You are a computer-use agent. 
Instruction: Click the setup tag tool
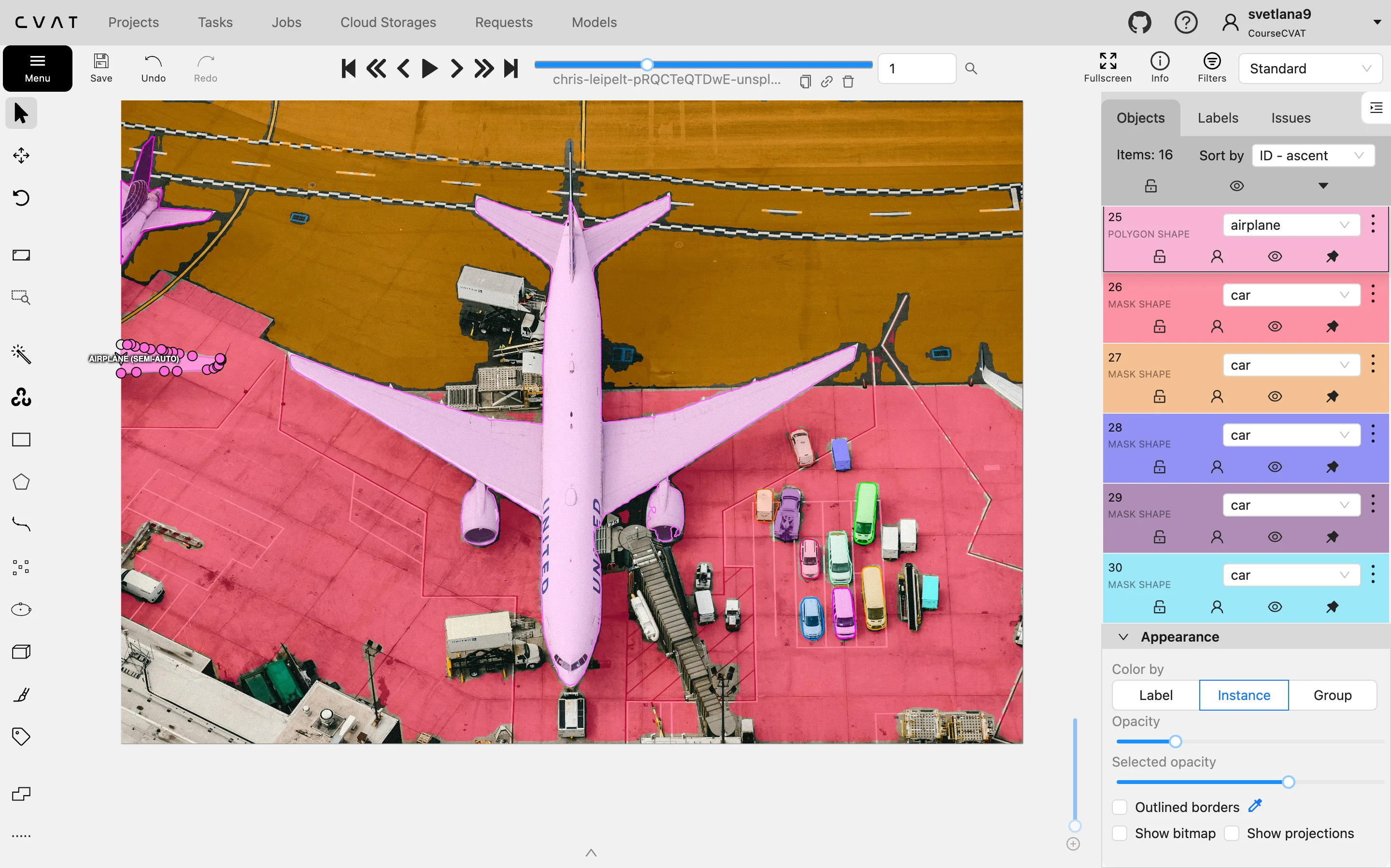coord(21,737)
